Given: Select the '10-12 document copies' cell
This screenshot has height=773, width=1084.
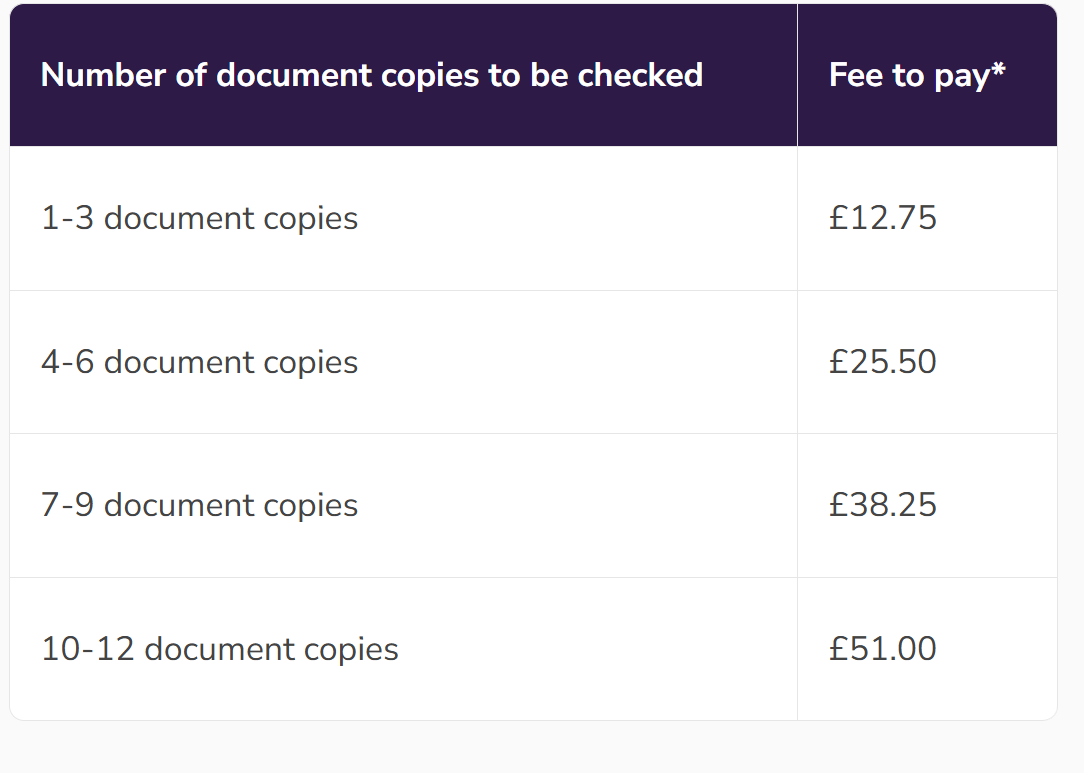Looking at the screenshot, I should 219,649.
